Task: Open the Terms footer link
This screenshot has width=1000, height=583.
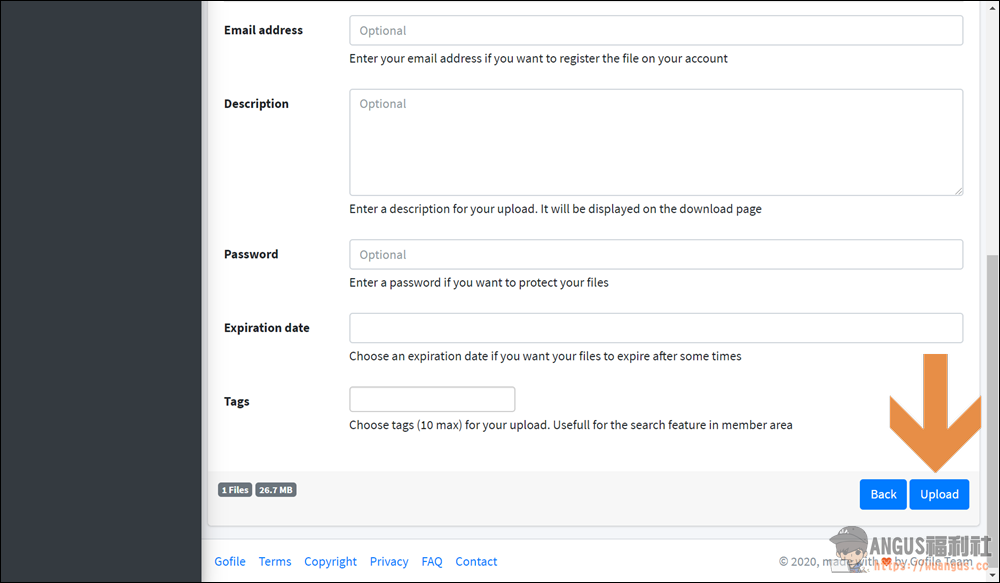Action: pyautogui.click(x=275, y=561)
